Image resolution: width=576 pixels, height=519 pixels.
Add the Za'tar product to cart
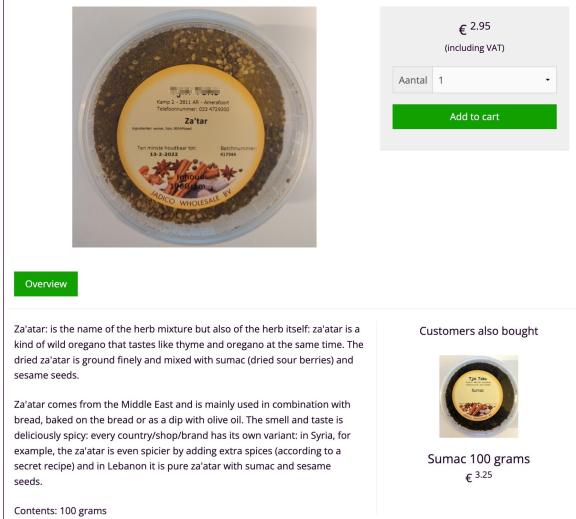(474, 117)
